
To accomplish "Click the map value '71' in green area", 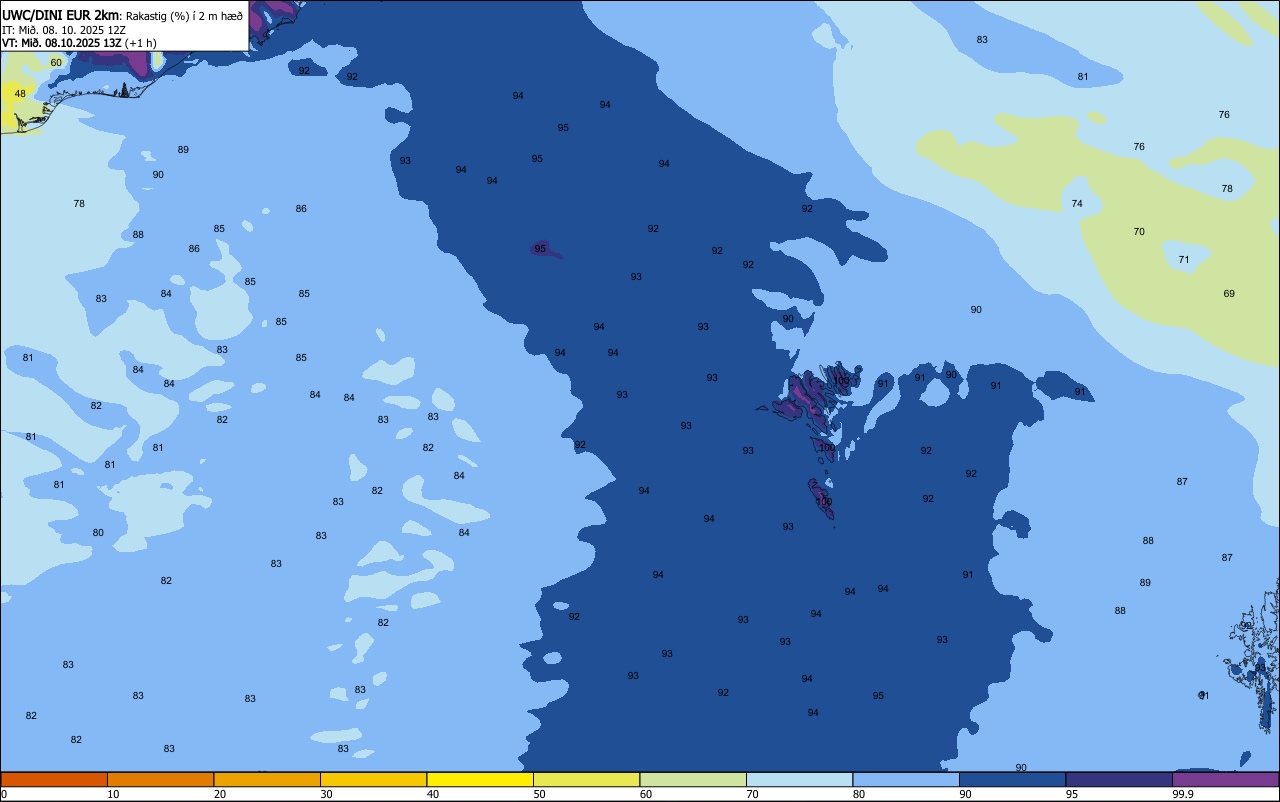I will 1184,259.
